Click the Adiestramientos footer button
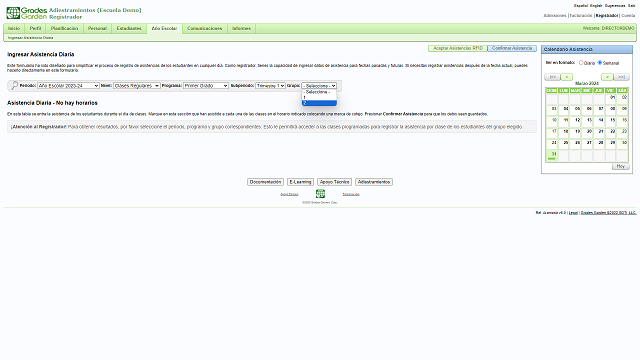The image size is (640, 360). (x=374, y=182)
